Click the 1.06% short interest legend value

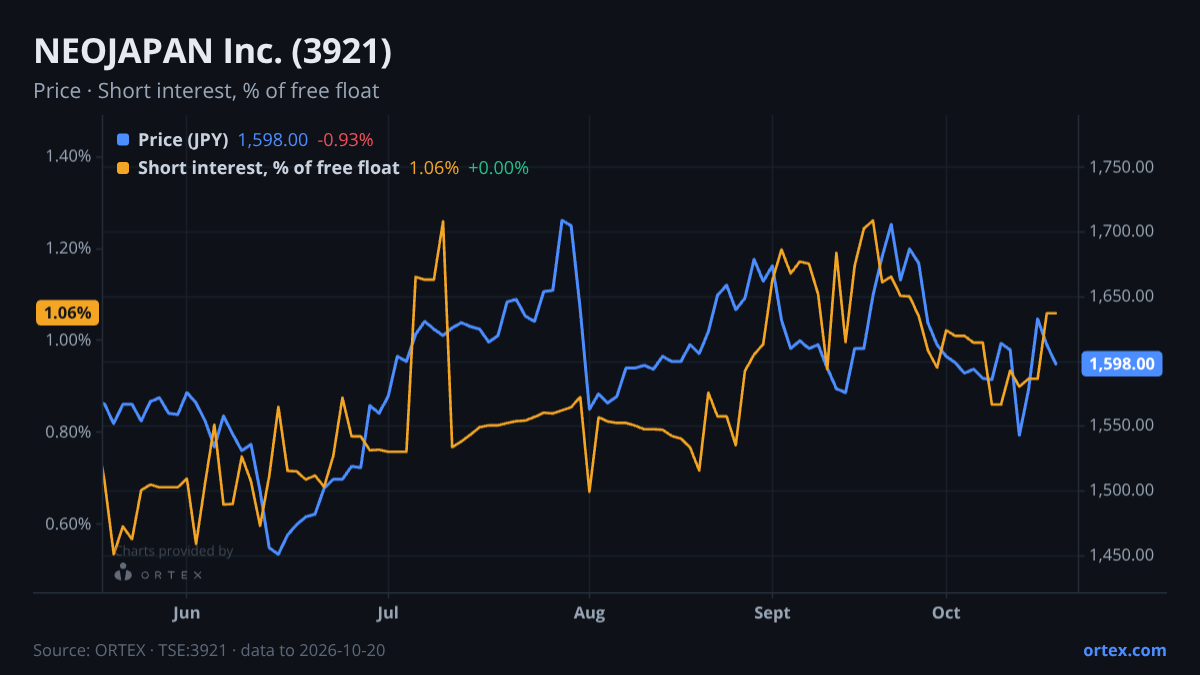coord(434,168)
